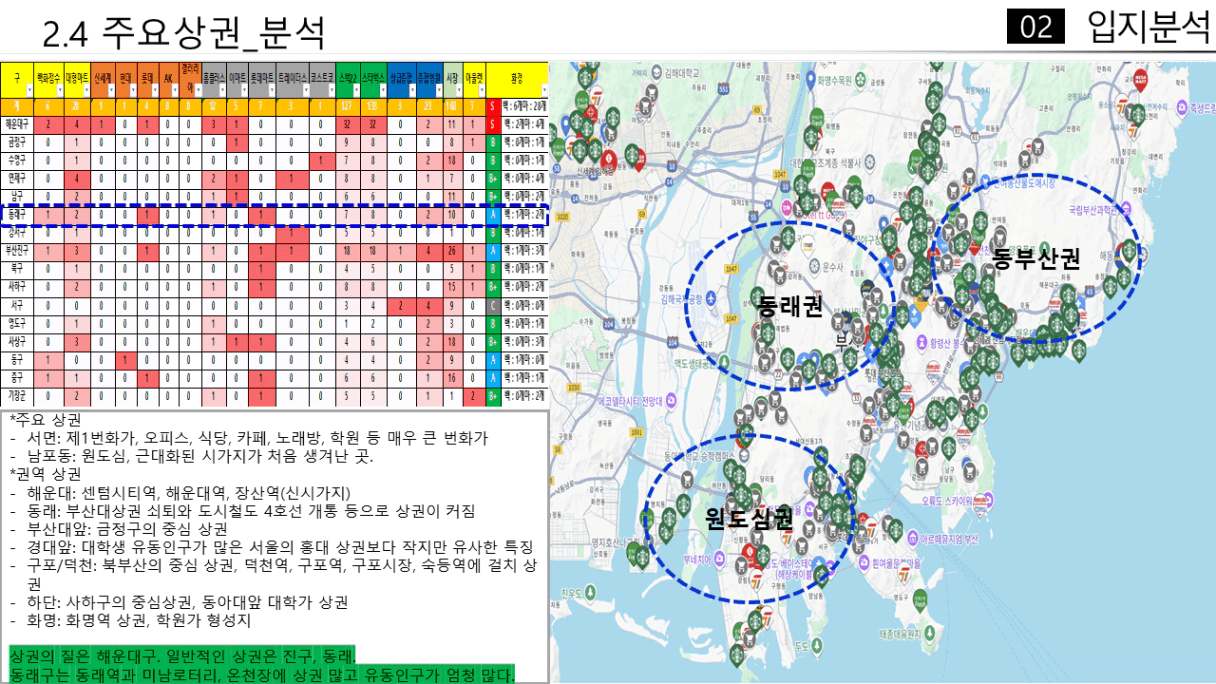Click the *권역 상권 heading line
The width and height of the screenshot is (1216, 684).
(x=46, y=475)
